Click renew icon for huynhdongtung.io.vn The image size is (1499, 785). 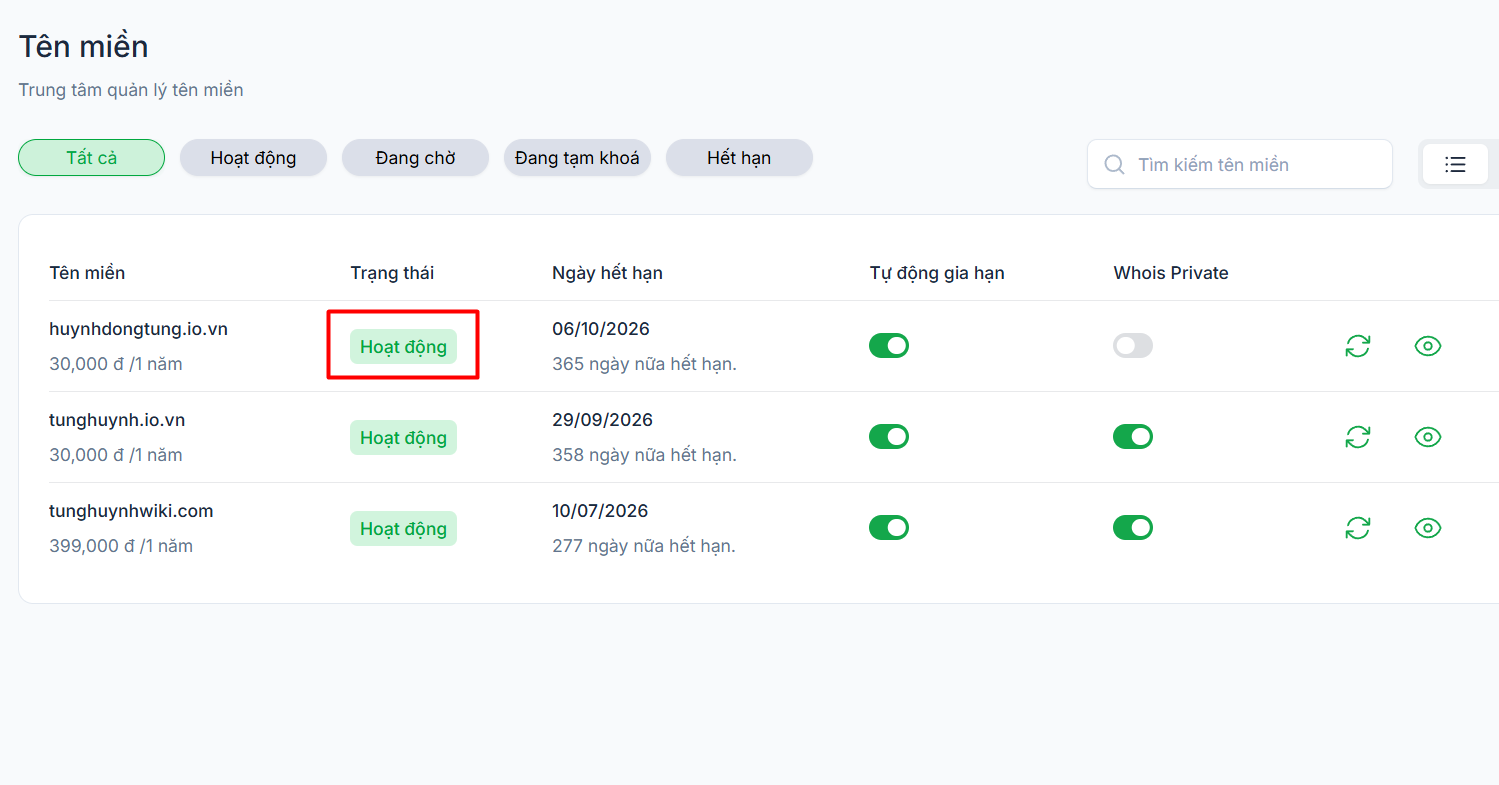tap(1357, 346)
